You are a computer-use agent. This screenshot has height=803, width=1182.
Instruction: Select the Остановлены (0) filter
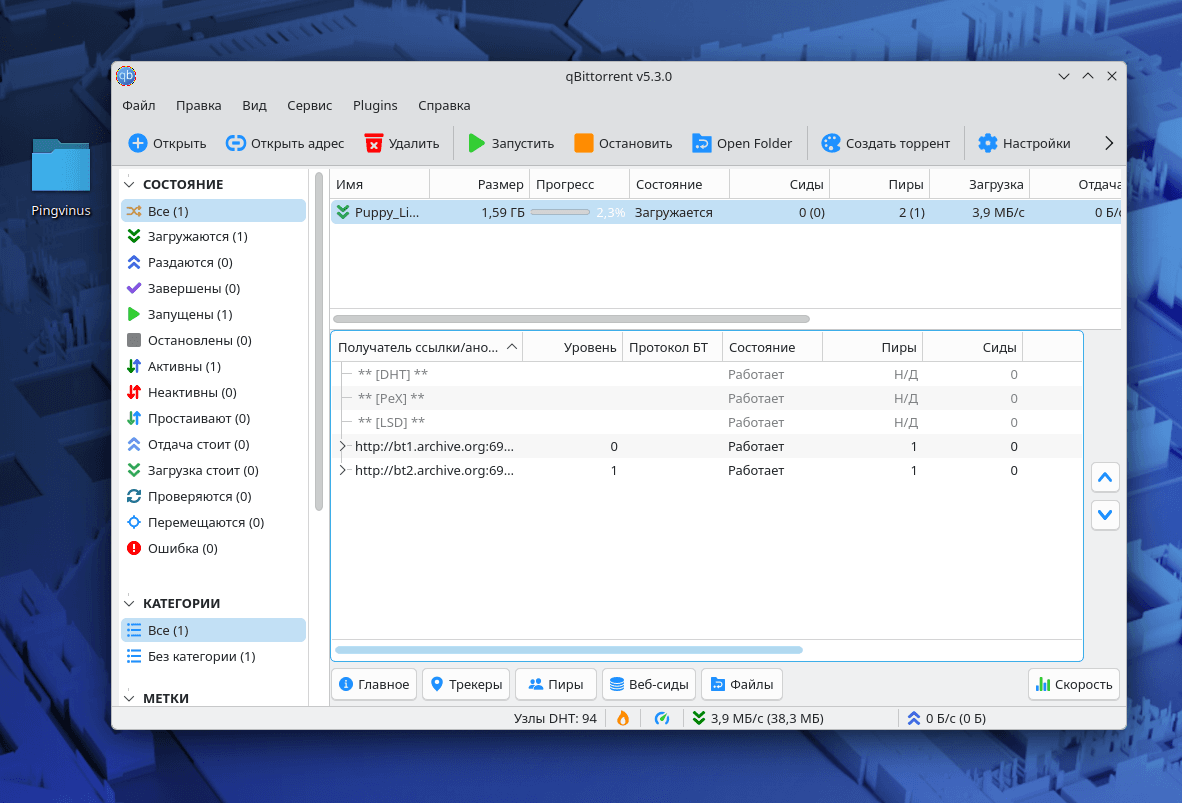[x=213, y=341]
